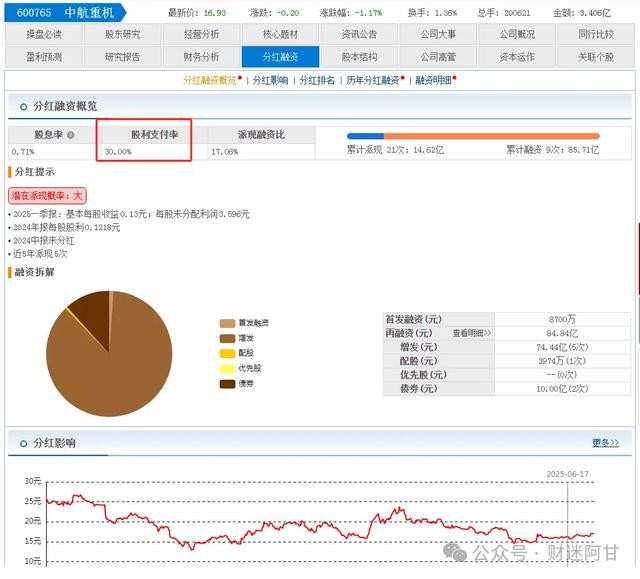Click the blue 累计派现 bar segment
The height and width of the screenshot is (579, 640).
[365, 136]
